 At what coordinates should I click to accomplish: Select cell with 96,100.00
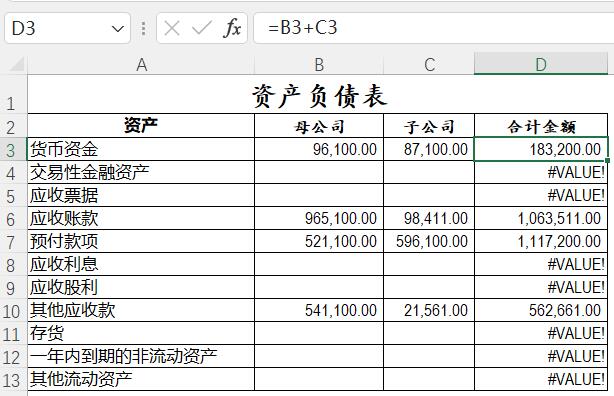point(319,149)
